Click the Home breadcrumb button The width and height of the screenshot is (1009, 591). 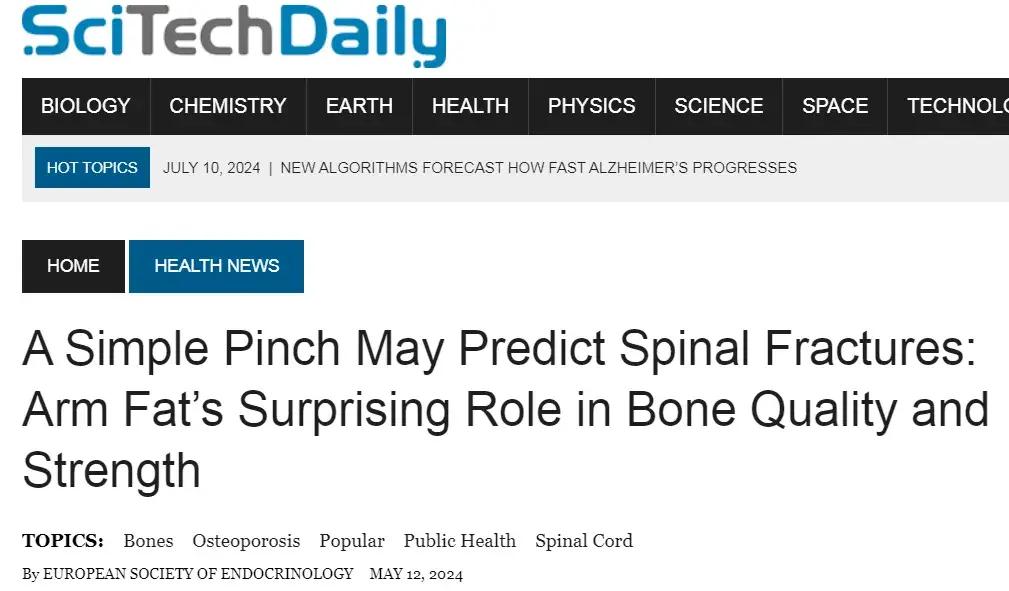pyautogui.click(x=73, y=266)
